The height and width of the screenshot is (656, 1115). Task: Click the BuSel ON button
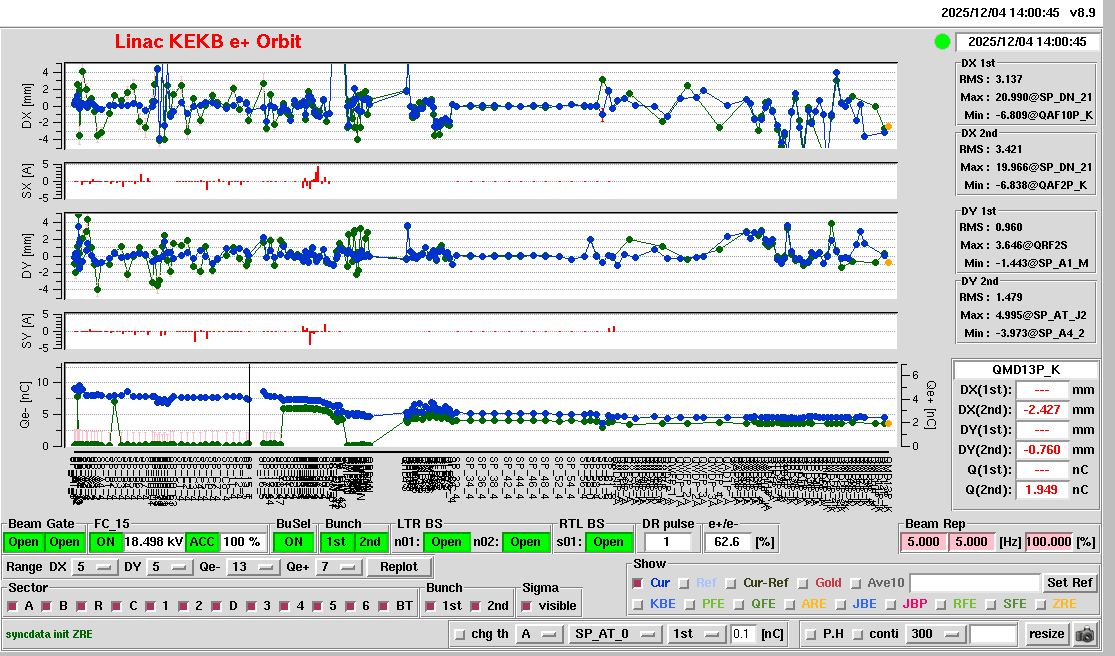click(293, 542)
